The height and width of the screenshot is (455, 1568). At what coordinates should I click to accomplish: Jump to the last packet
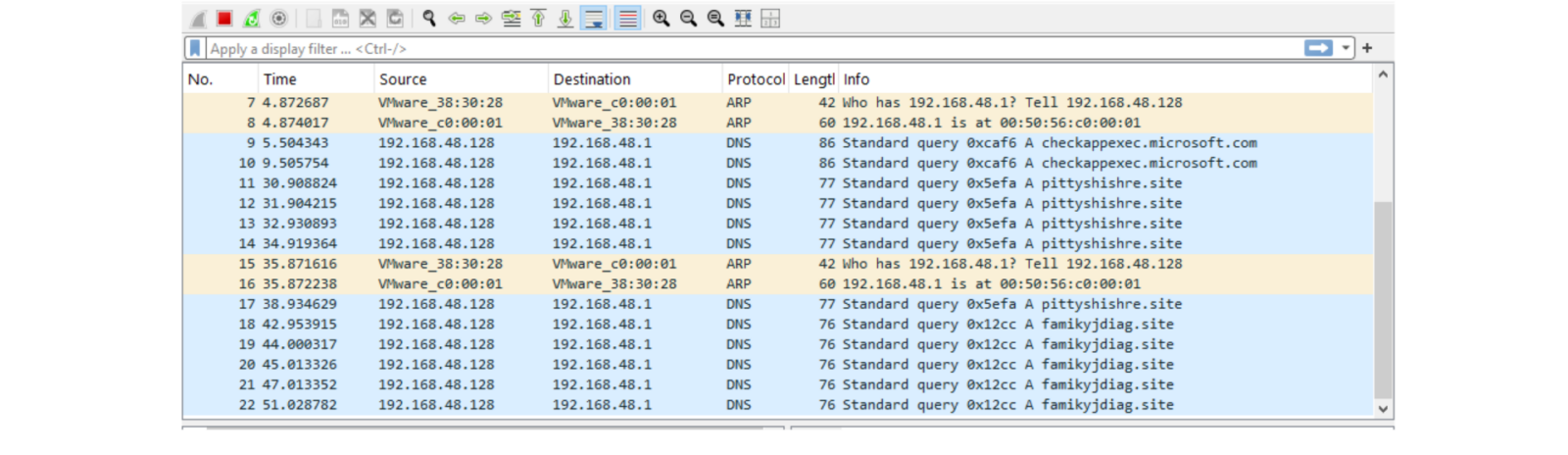[x=565, y=19]
